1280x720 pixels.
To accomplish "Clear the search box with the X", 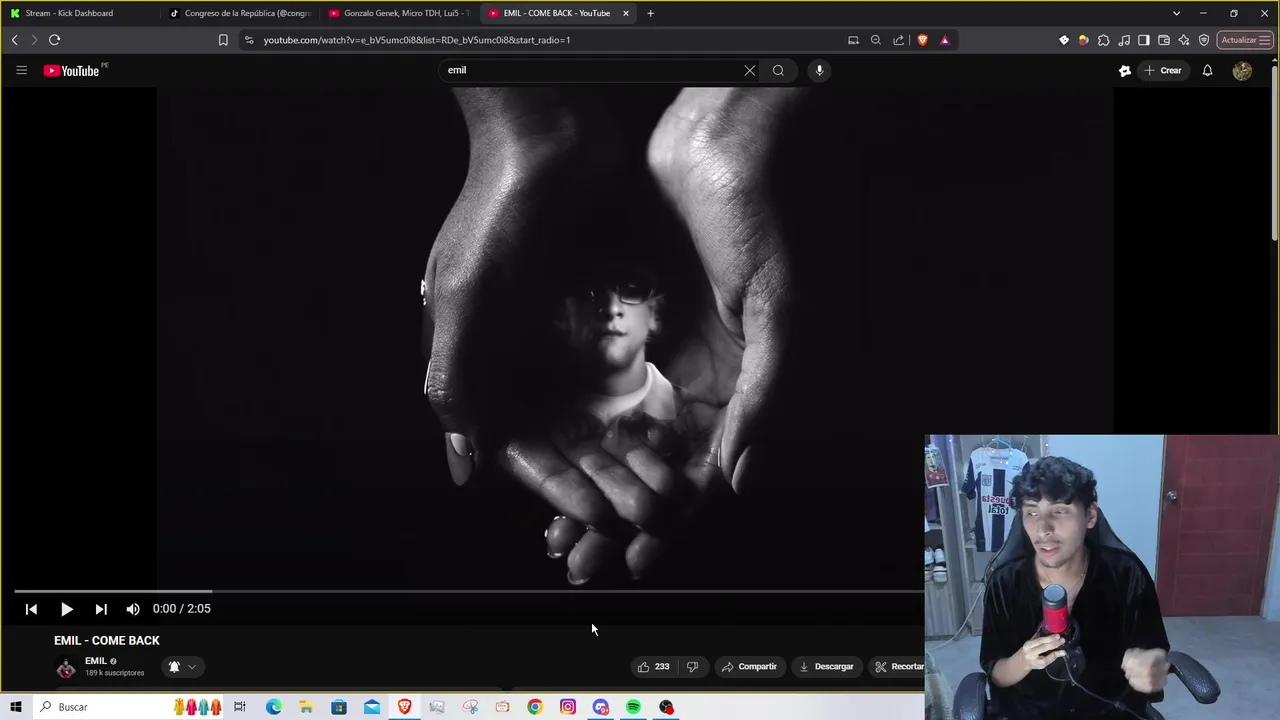I will [749, 70].
